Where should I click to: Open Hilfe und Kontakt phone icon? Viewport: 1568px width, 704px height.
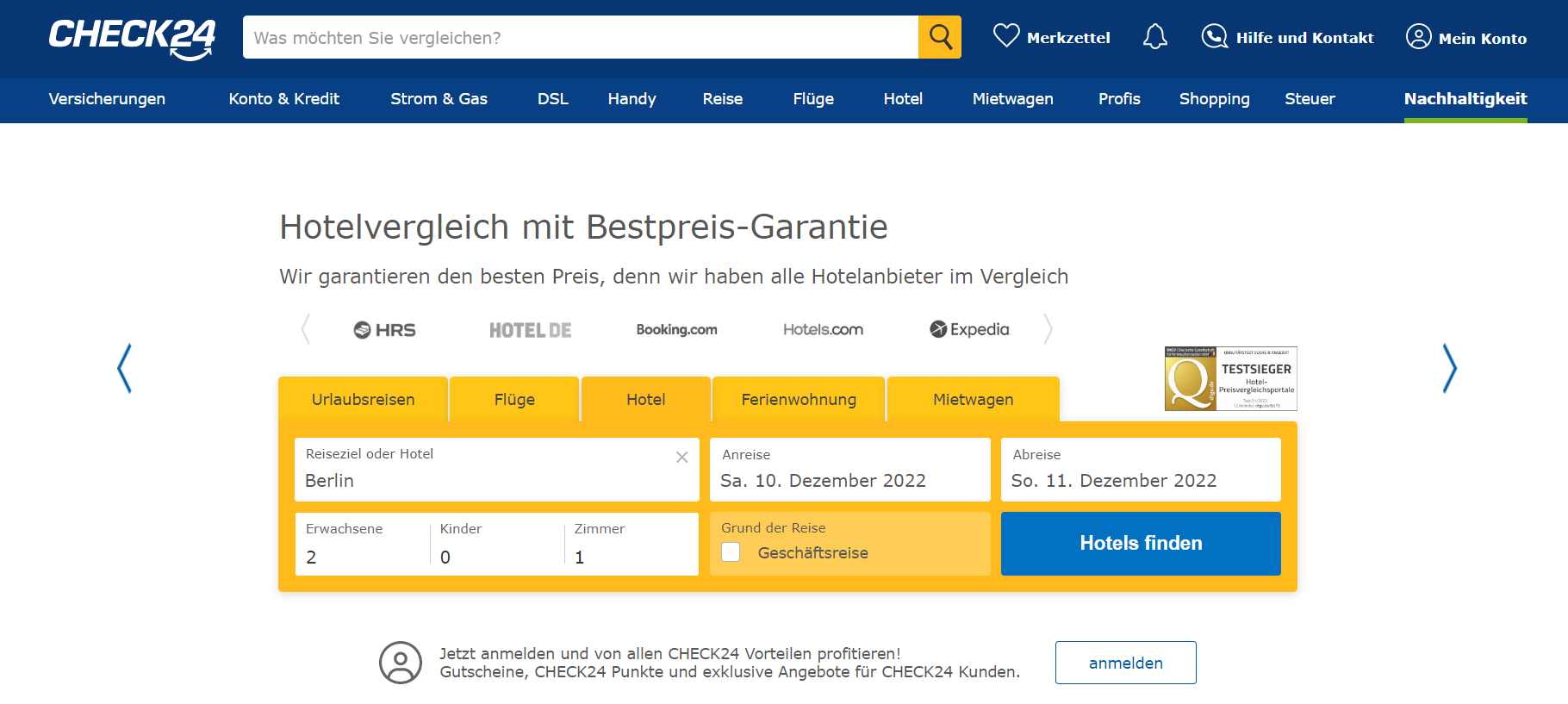[1214, 36]
